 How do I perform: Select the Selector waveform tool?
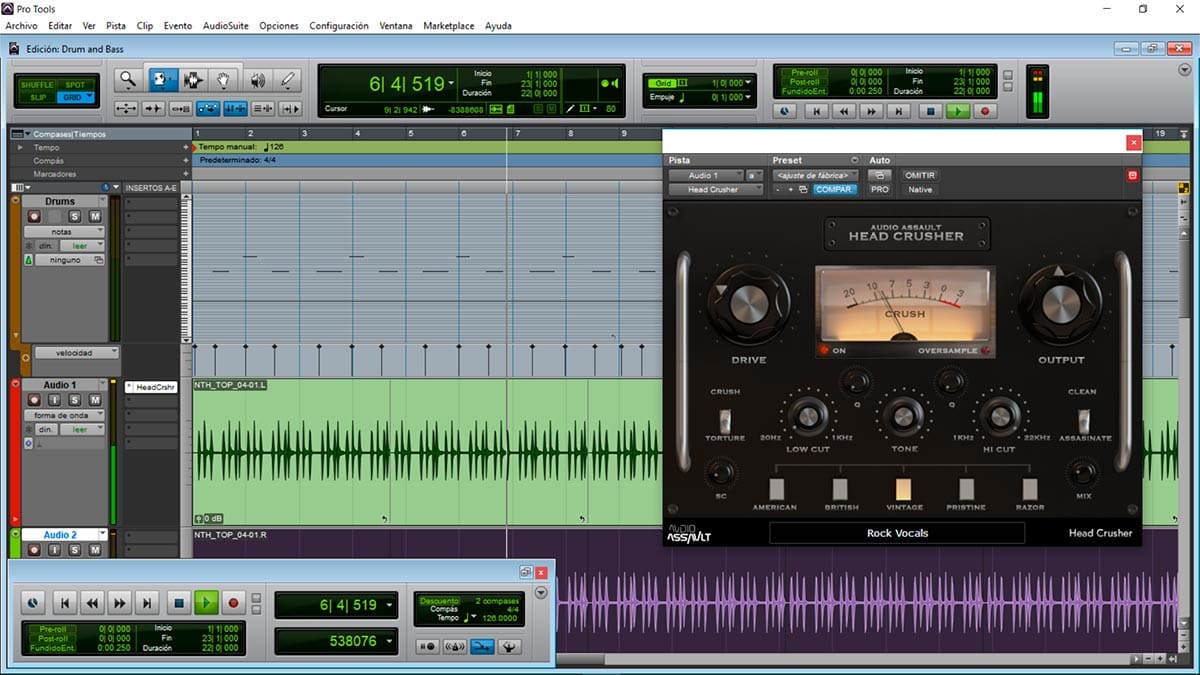coord(192,80)
